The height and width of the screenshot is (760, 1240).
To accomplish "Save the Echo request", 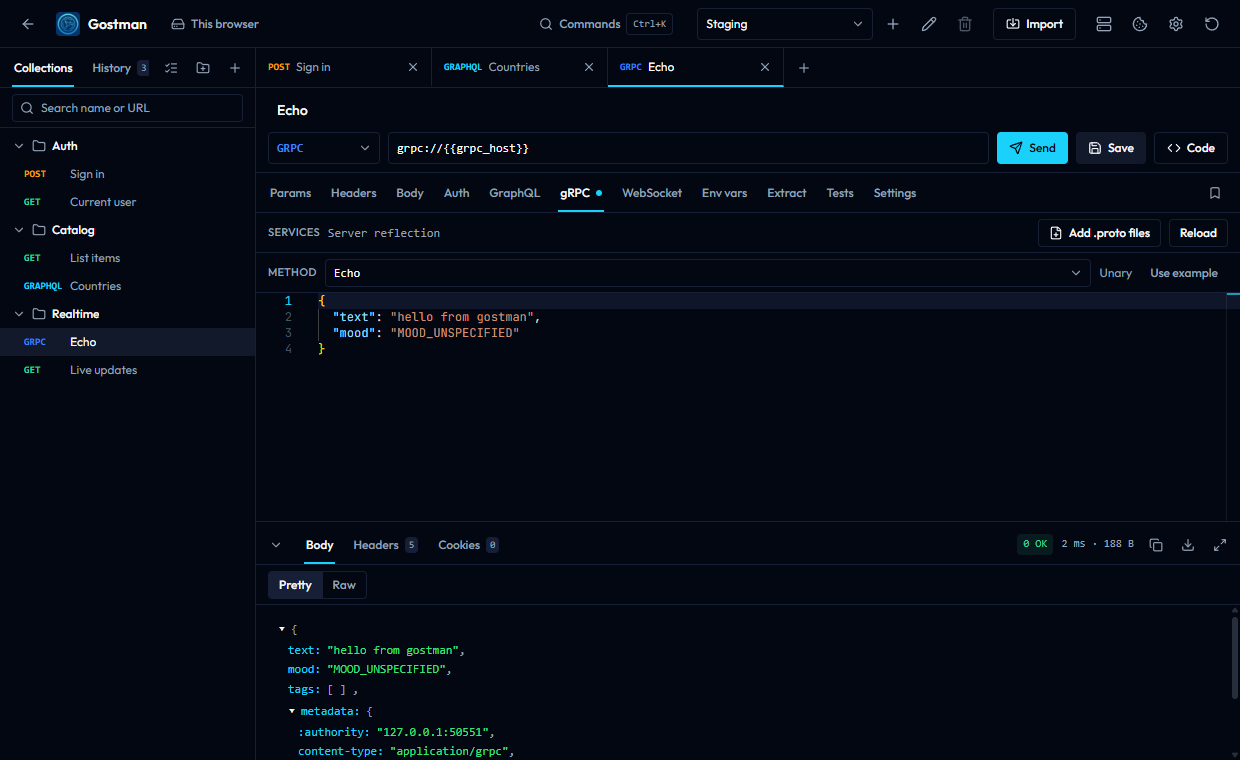I will coord(1111,148).
